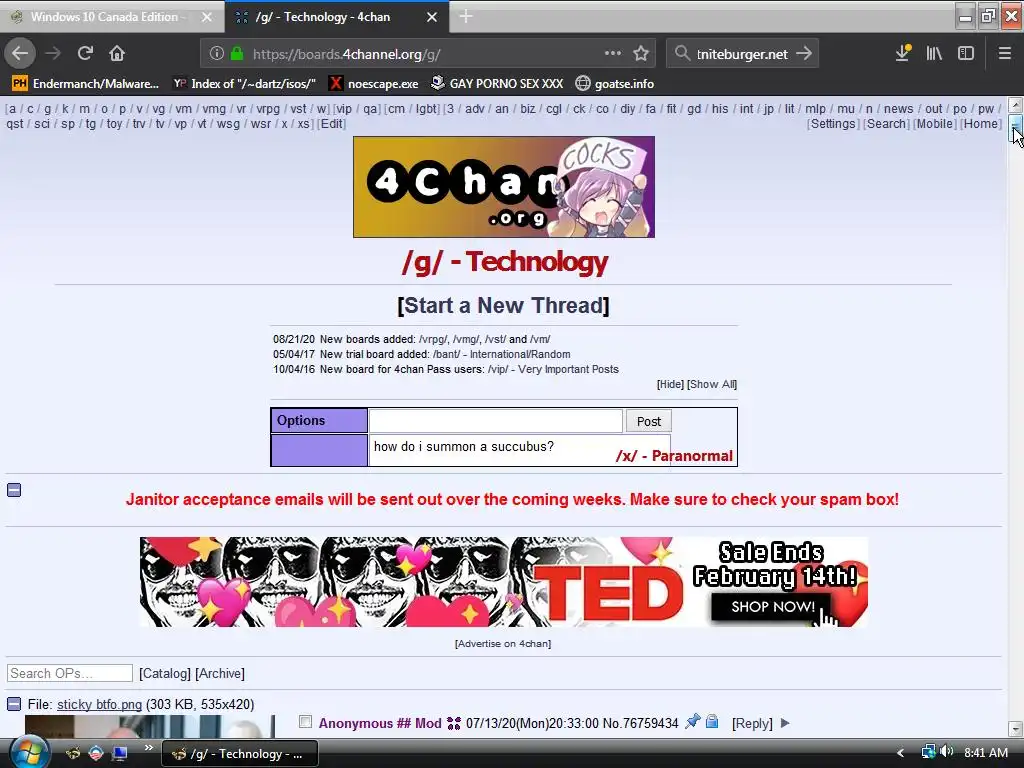Click the page scrollbar down arrow
Screen dimensions: 1024x768
point(1016,728)
